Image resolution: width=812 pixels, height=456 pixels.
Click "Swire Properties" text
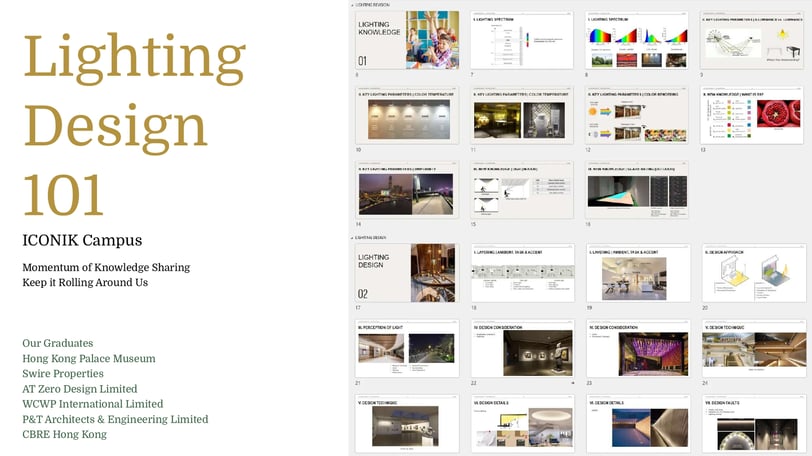63,374
